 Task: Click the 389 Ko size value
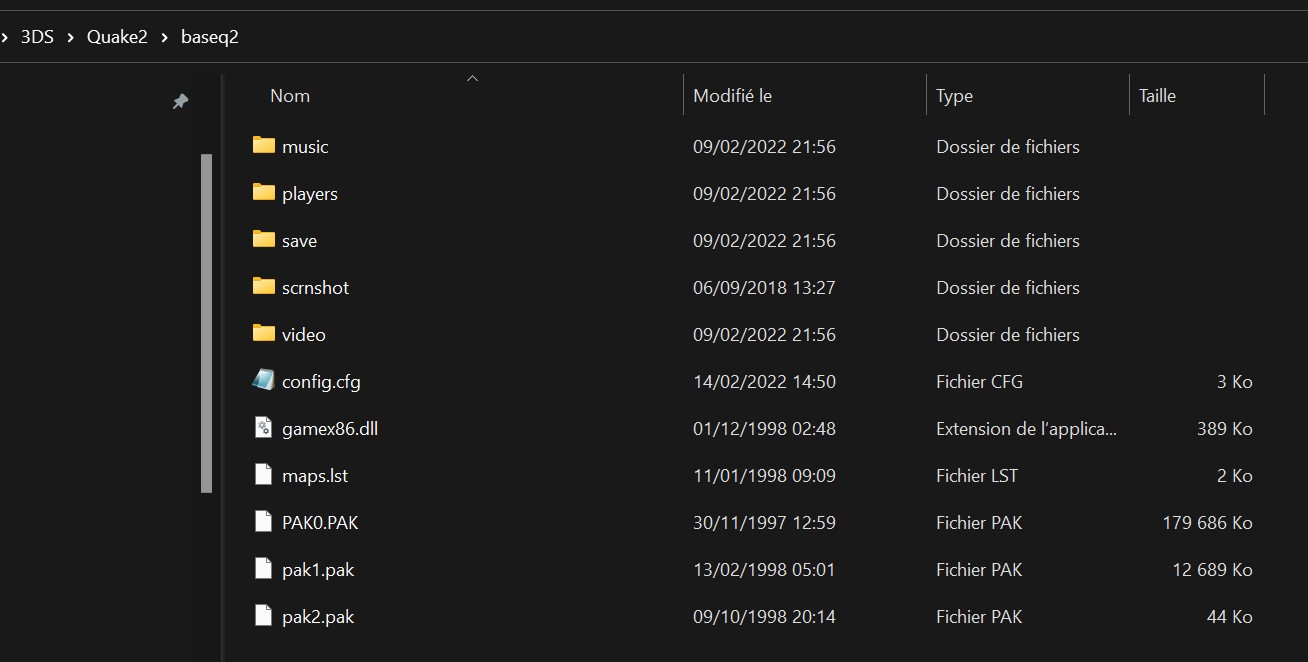click(x=1225, y=429)
